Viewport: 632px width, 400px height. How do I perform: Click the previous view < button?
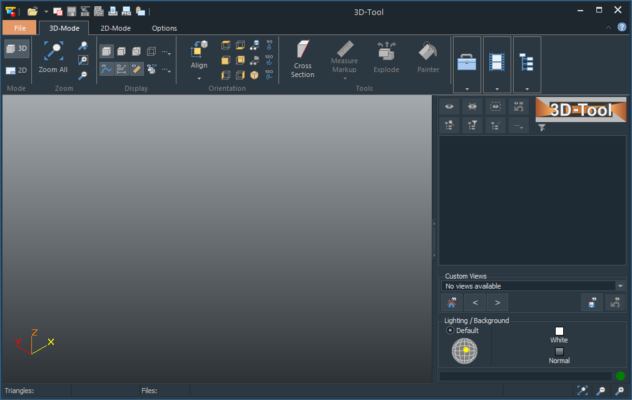click(475, 302)
